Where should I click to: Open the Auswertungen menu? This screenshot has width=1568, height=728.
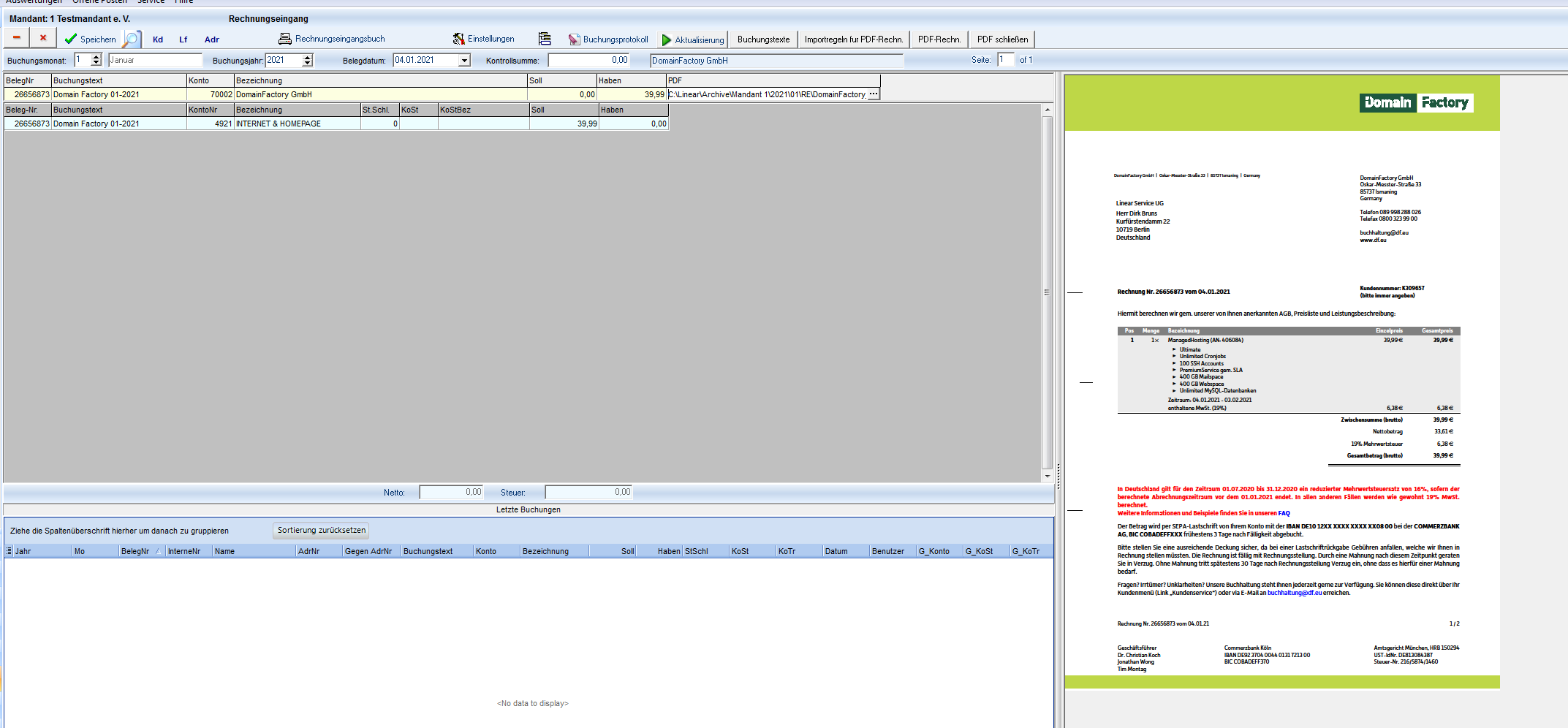34,2
